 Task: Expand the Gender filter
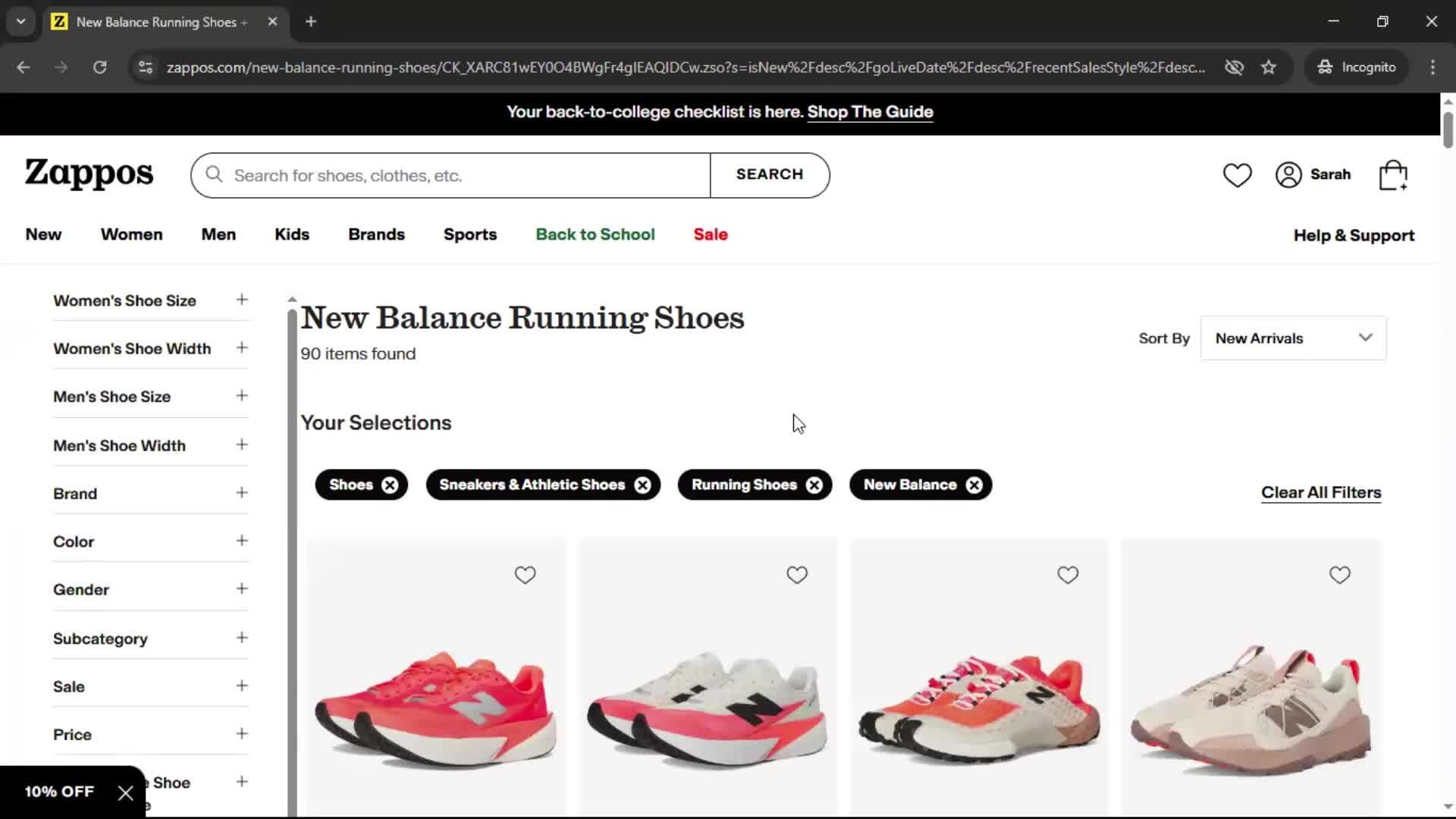[x=151, y=589]
